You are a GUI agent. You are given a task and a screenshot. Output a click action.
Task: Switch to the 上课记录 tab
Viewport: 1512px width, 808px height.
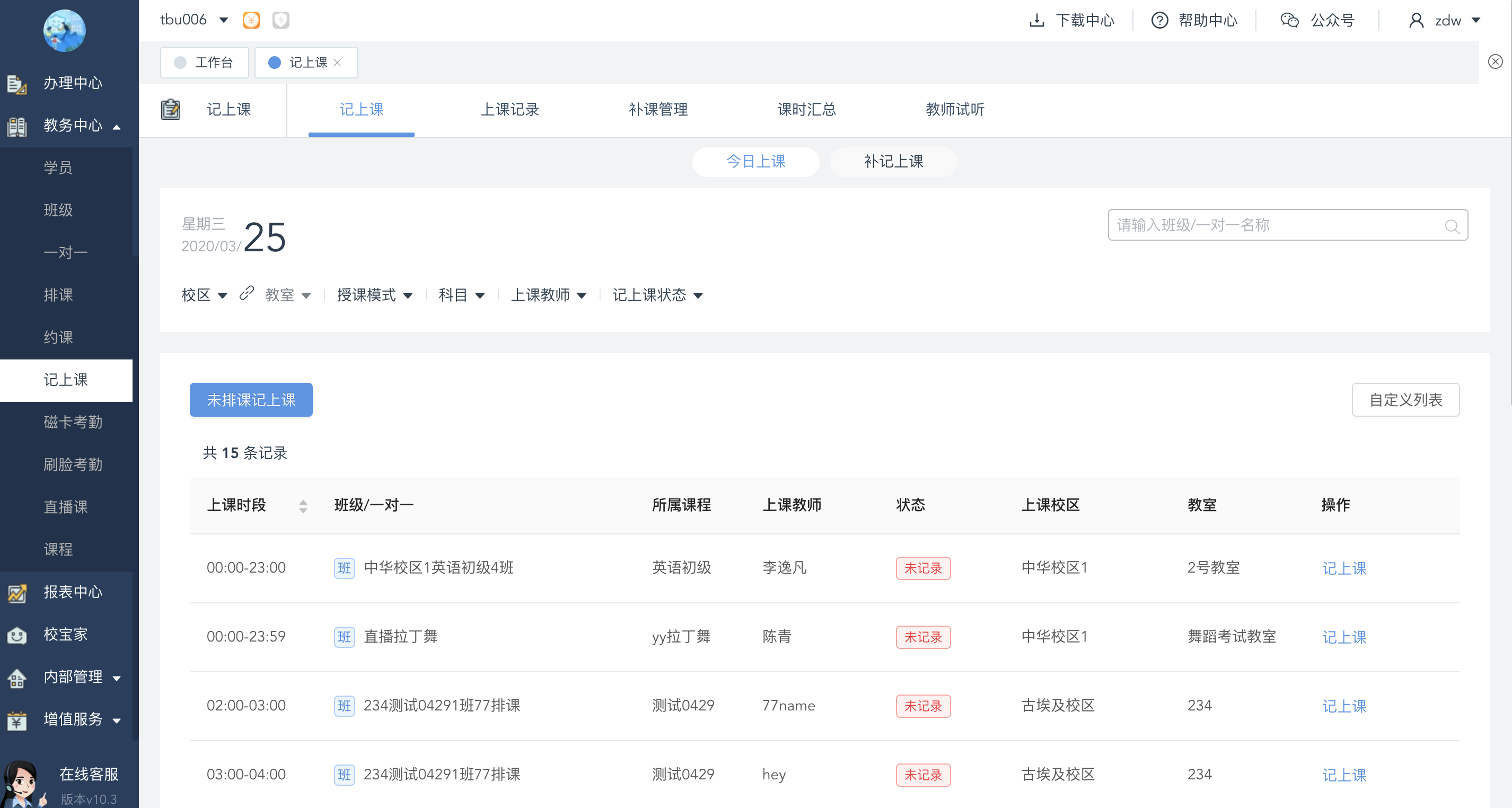click(x=509, y=109)
